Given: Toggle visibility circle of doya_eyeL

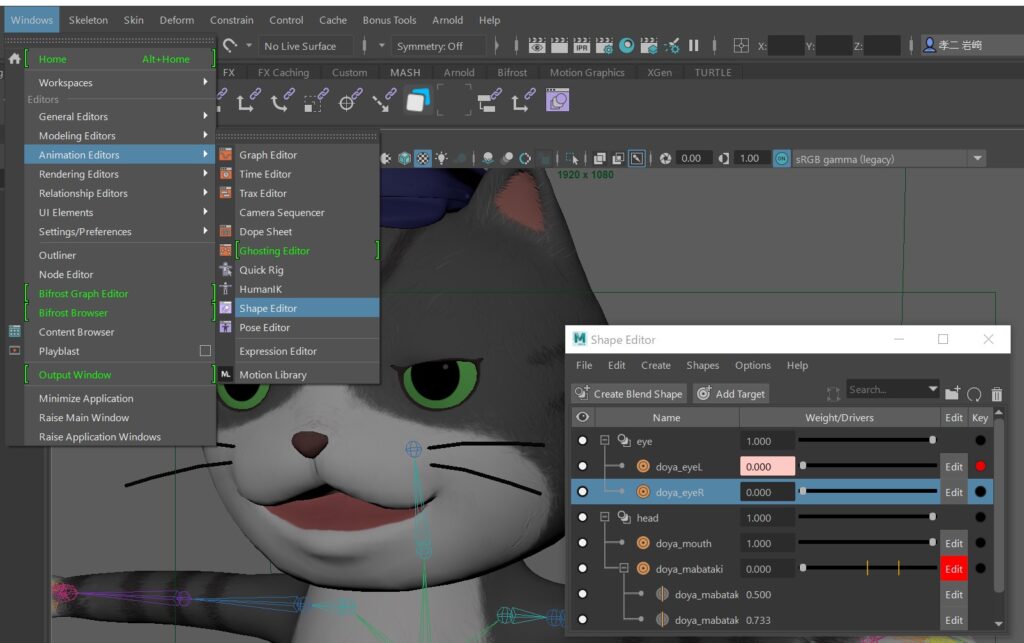Looking at the screenshot, I should click(x=583, y=466).
